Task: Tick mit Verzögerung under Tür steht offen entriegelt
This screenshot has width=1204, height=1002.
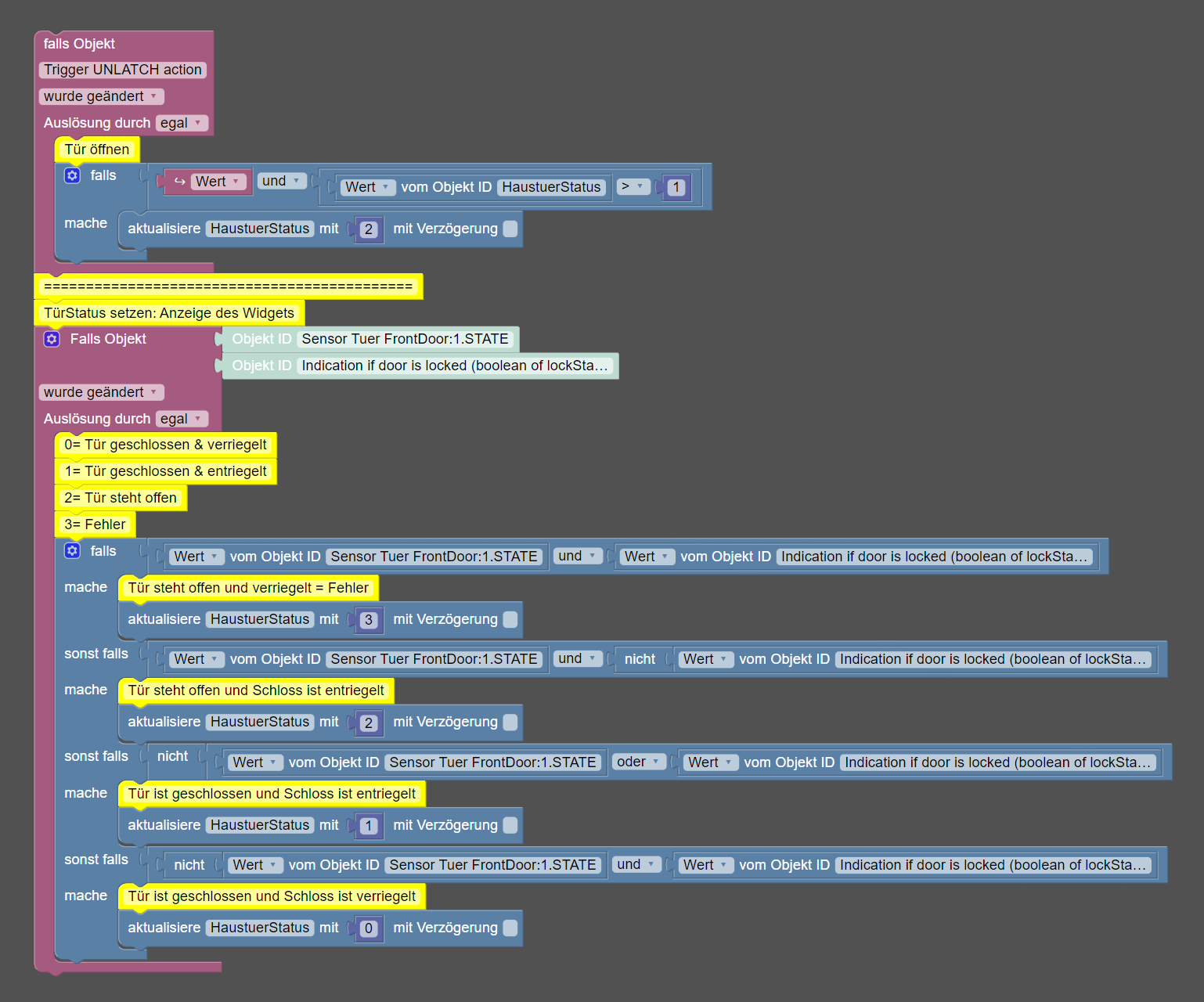Action: tap(510, 722)
